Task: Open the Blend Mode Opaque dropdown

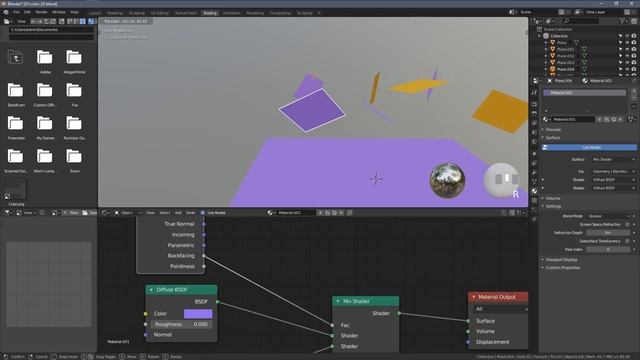Action: tap(608, 216)
